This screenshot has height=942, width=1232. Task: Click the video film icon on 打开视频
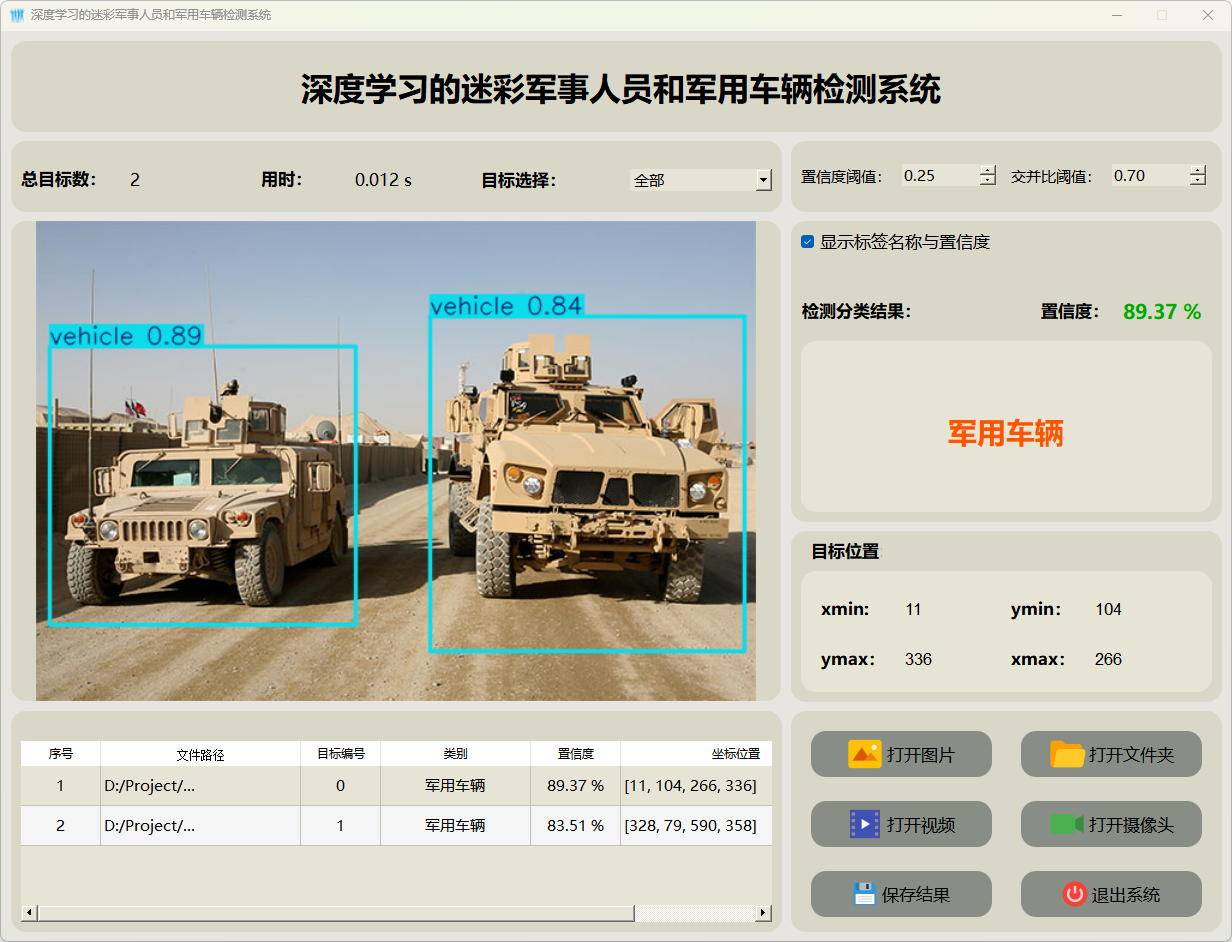(x=864, y=824)
